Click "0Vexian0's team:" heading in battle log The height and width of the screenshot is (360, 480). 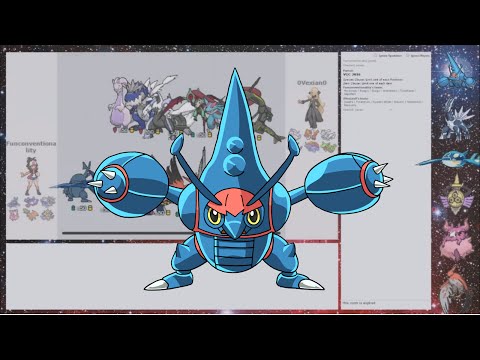click(356, 99)
